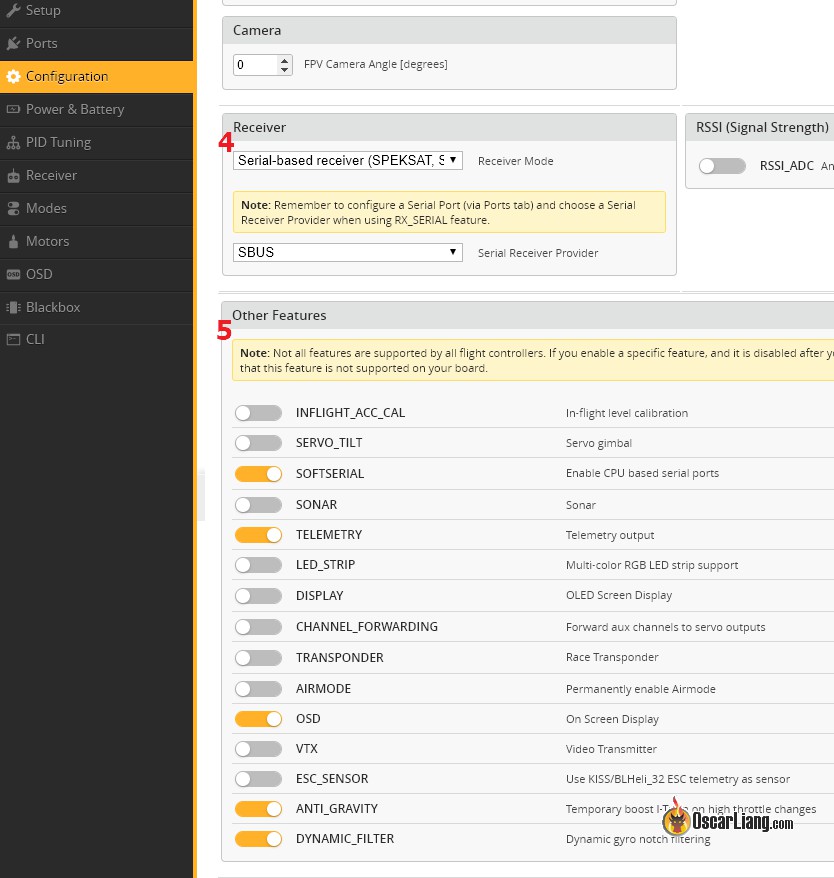This screenshot has height=878, width=834.
Task: Select the Configuration tab
Action: pyautogui.click(x=67, y=76)
